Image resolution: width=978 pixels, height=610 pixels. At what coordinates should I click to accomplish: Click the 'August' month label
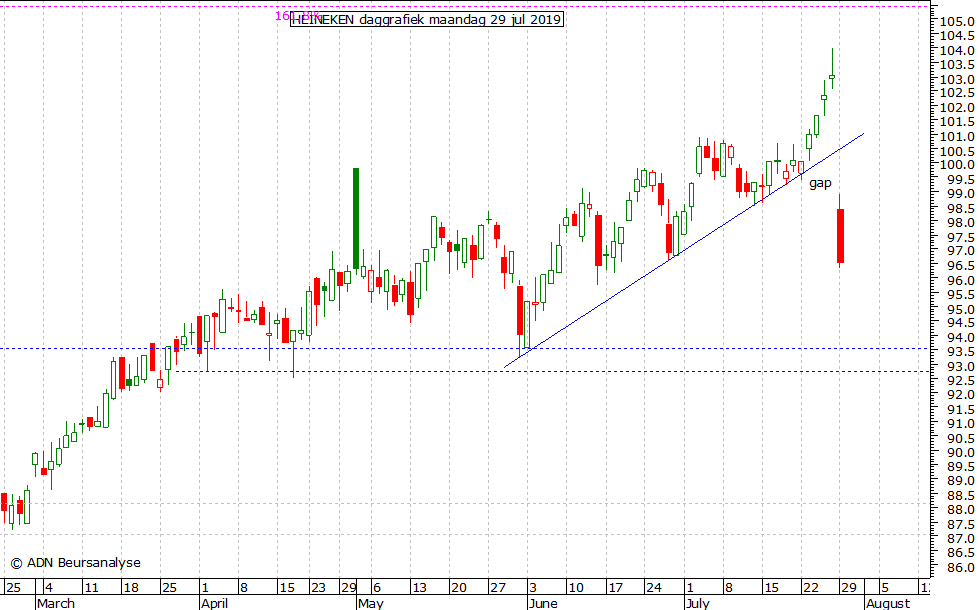[x=888, y=603]
